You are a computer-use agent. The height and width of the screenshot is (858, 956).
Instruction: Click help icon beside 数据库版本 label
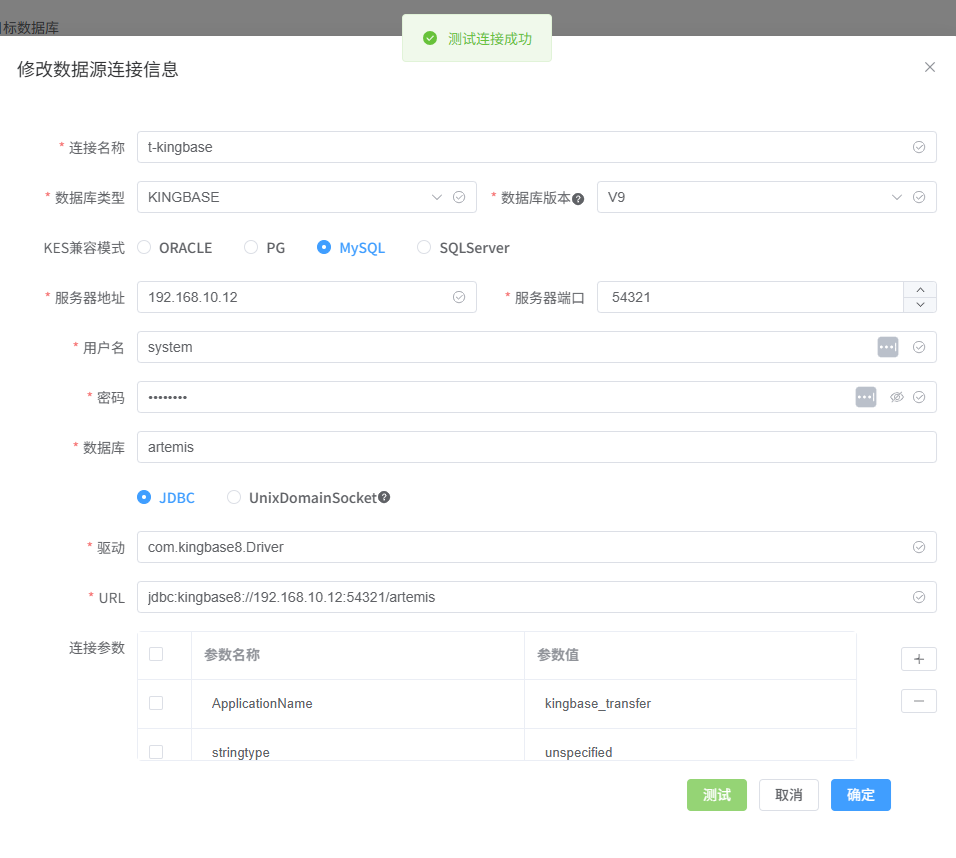click(578, 199)
